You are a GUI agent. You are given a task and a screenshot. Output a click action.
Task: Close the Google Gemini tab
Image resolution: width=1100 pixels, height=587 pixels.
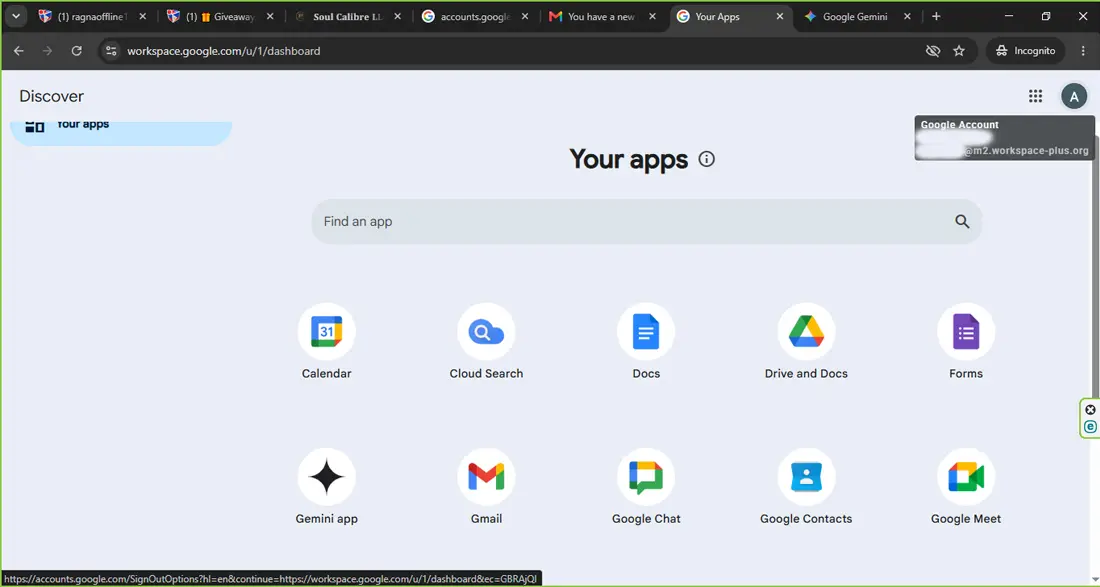click(908, 16)
